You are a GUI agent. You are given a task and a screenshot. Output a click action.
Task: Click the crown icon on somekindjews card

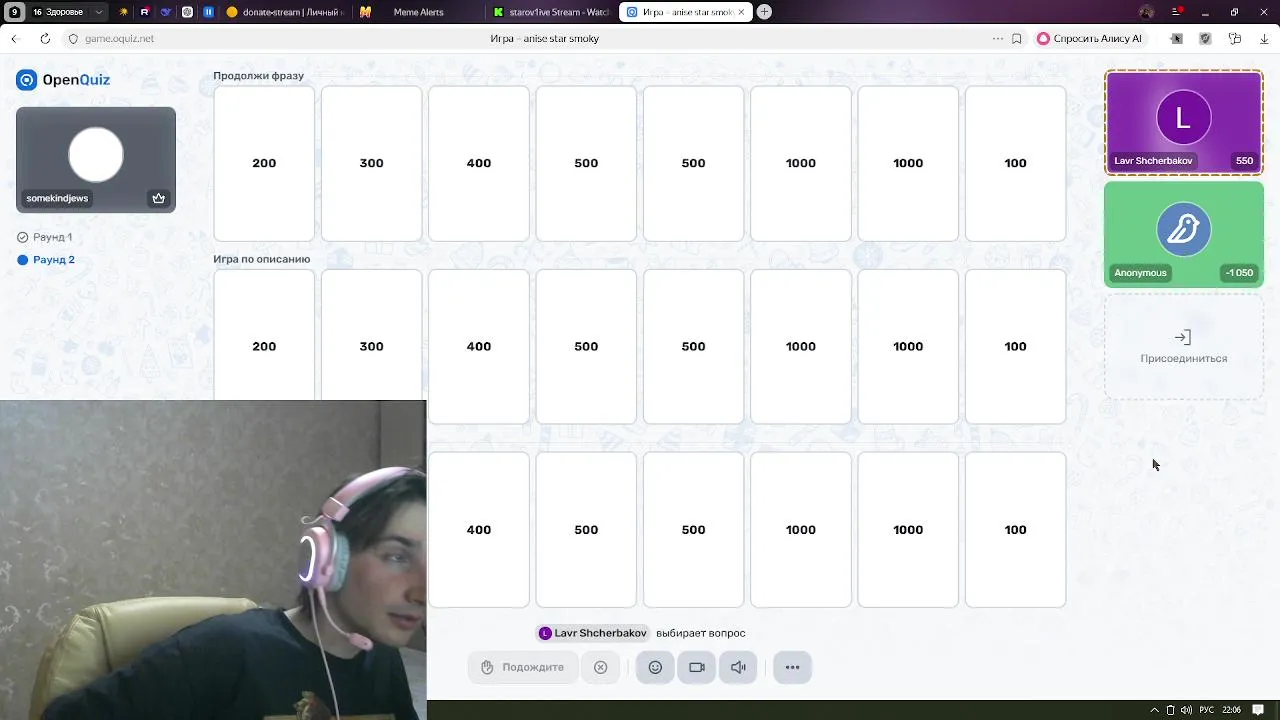158,198
